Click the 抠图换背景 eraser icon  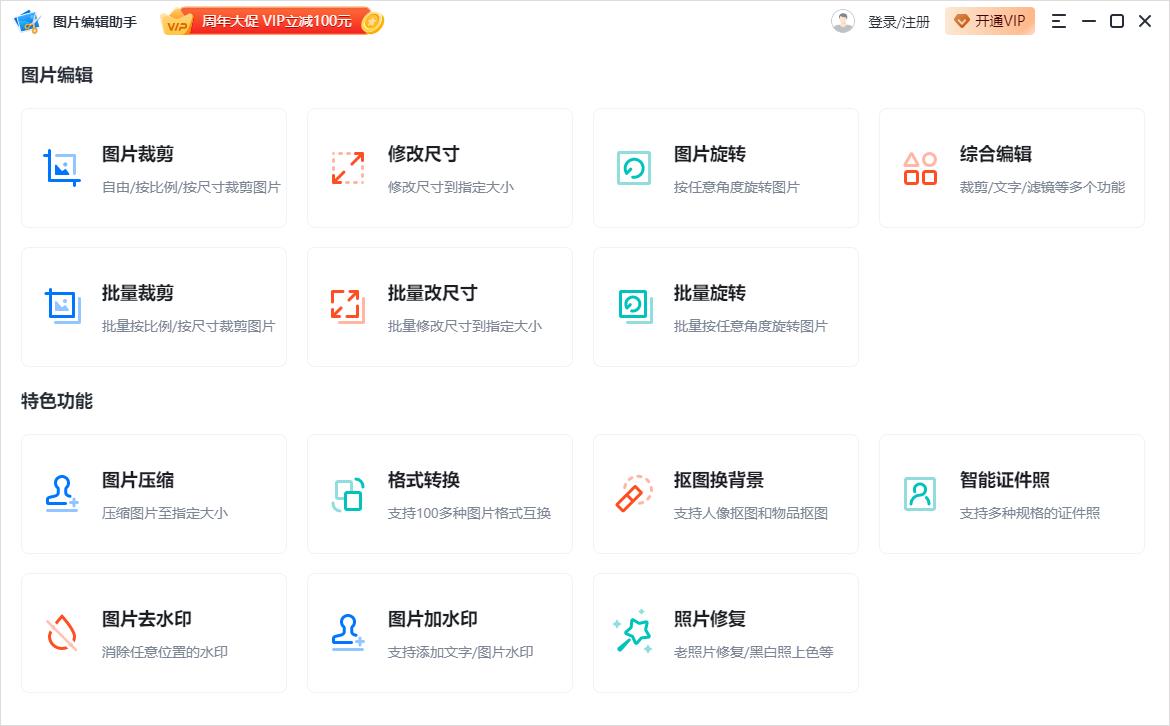pos(634,494)
